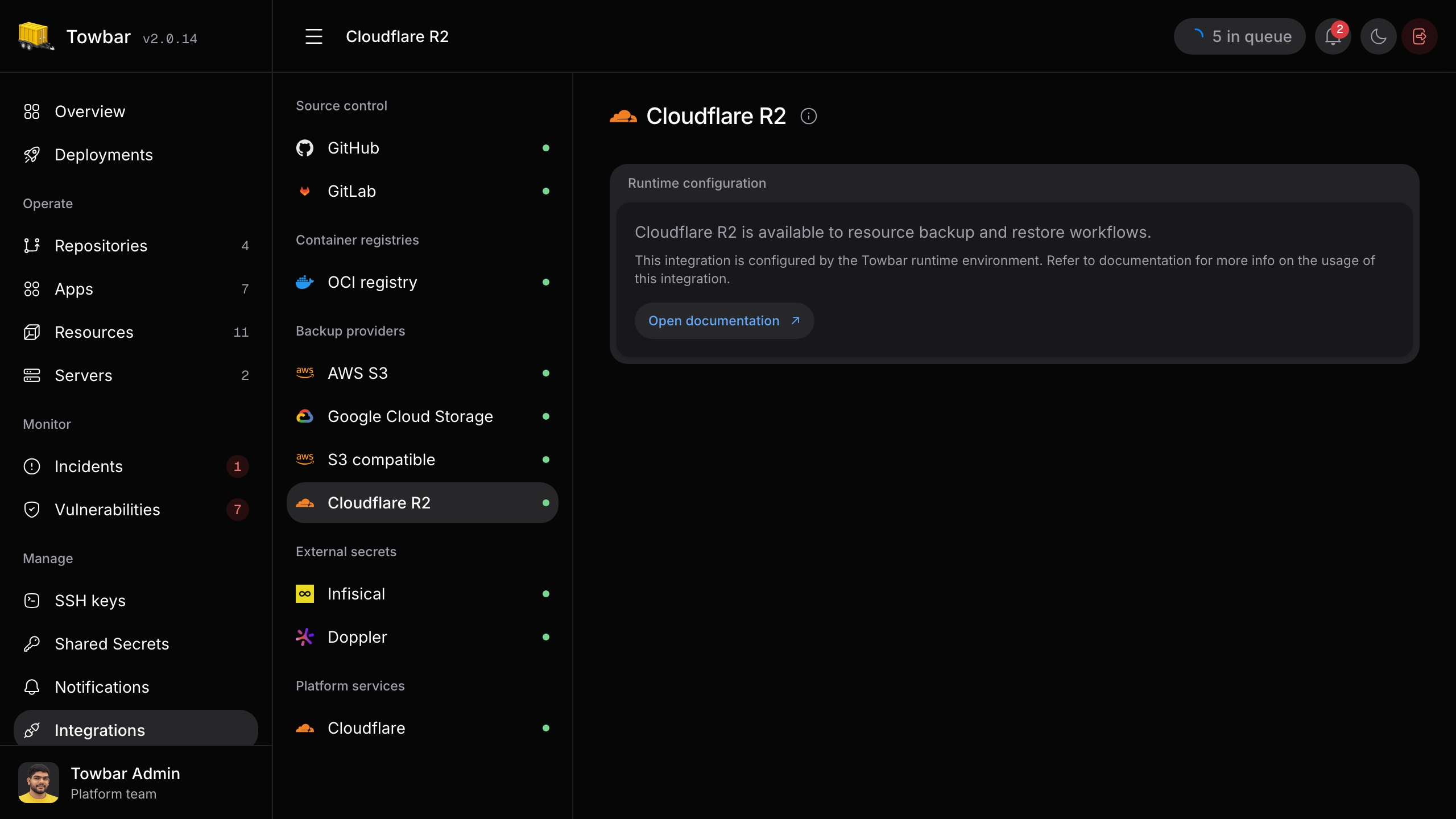This screenshot has height=819, width=1456.
Task: Click the Shared Secrets key icon
Action: pos(32,644)
